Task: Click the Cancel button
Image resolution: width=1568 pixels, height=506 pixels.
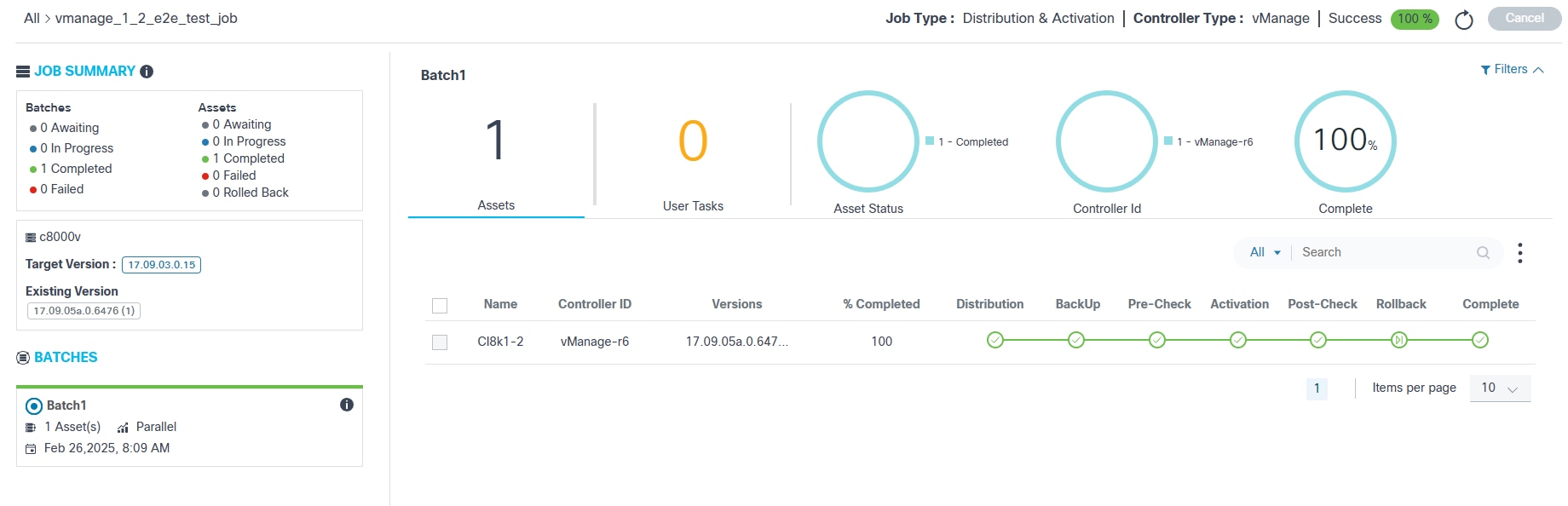Action: tap(1524, 19)
